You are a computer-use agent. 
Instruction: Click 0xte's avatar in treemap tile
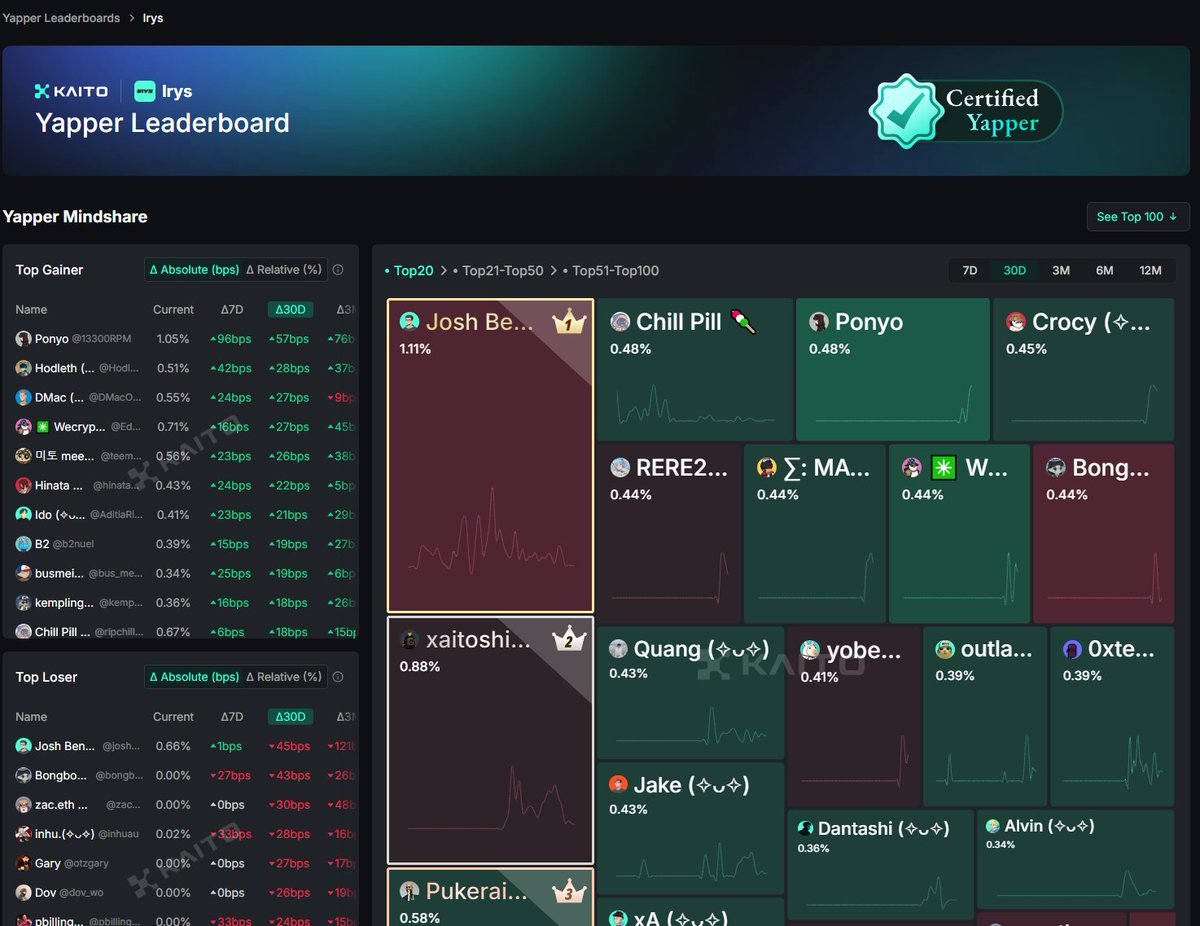click(x=1072, y=650)
